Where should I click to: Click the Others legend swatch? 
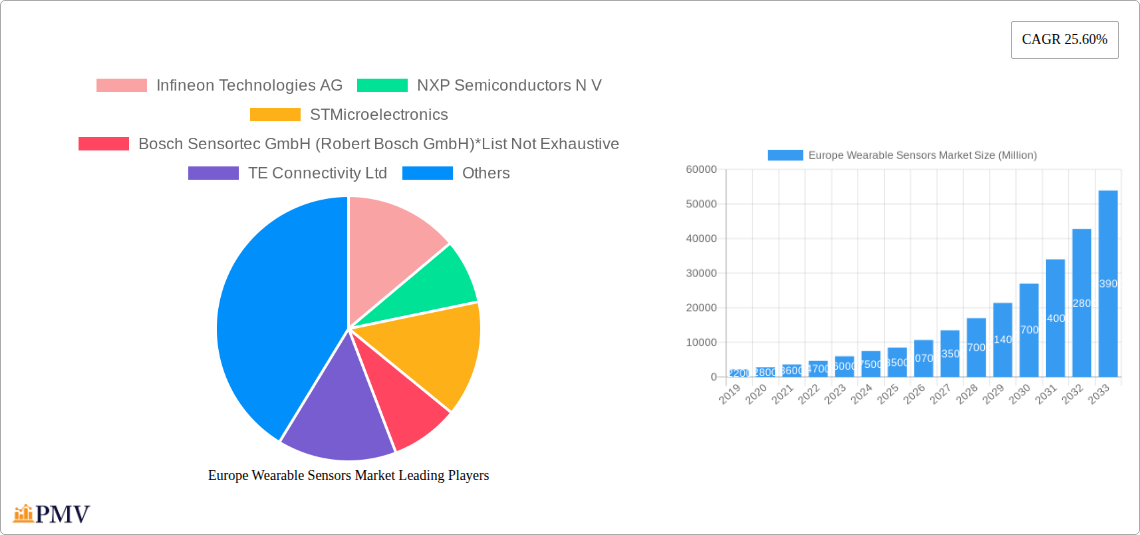click(x=428, y=173)
